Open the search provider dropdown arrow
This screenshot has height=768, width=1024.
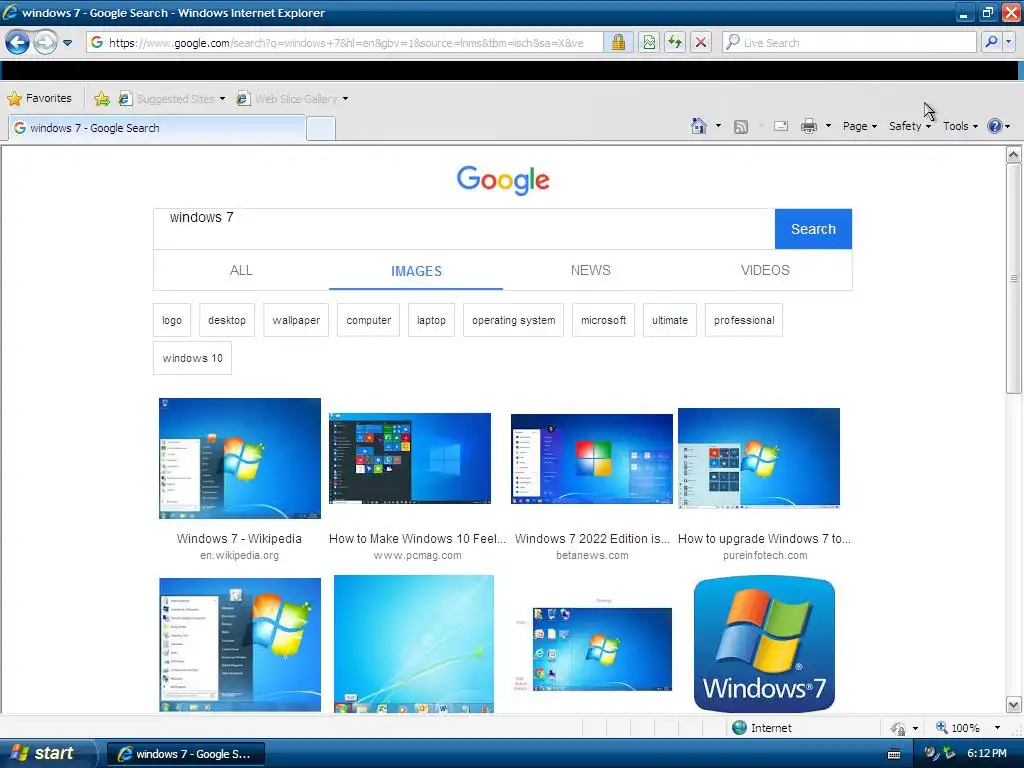coord(1008,42)
